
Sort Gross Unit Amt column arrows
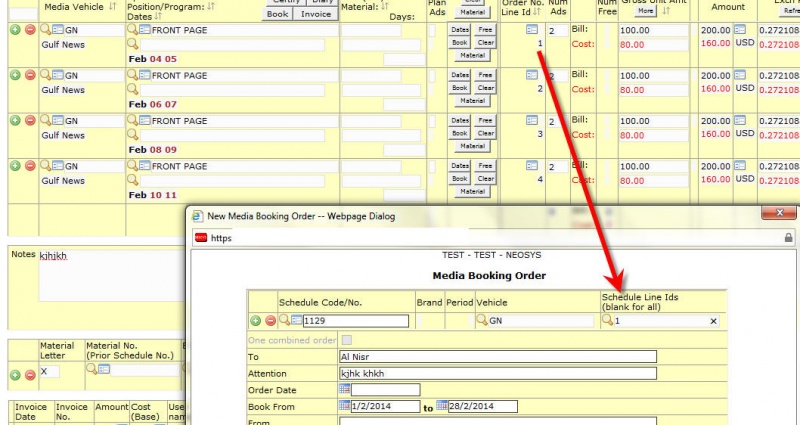click(x=665, y=11)
